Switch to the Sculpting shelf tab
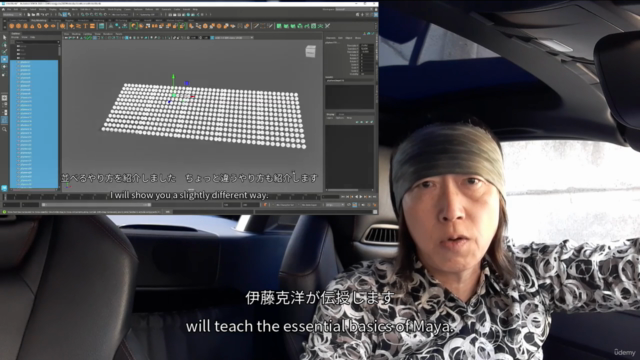The image size is (640, 360). tap(56, 20)
